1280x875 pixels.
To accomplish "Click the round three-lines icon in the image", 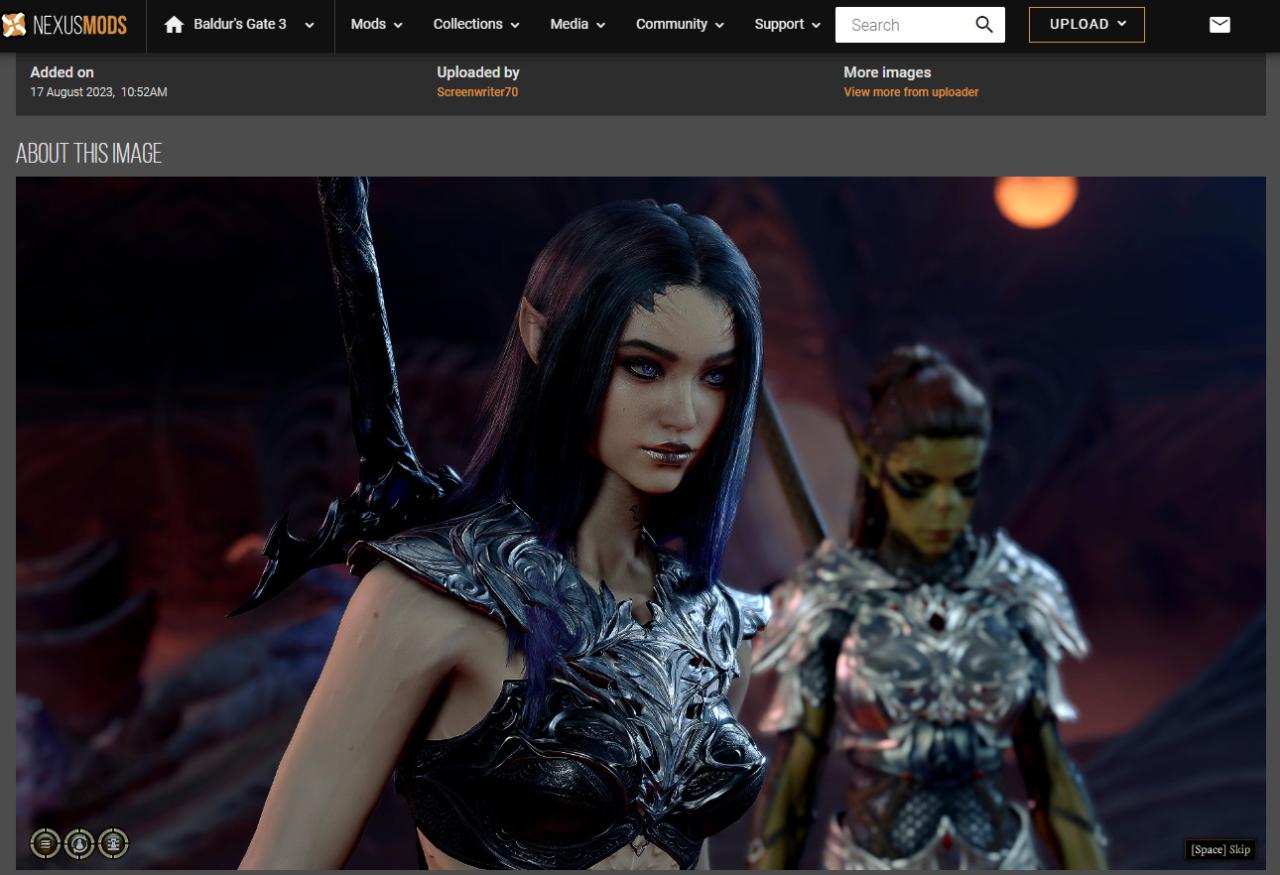I will point(45,844).
